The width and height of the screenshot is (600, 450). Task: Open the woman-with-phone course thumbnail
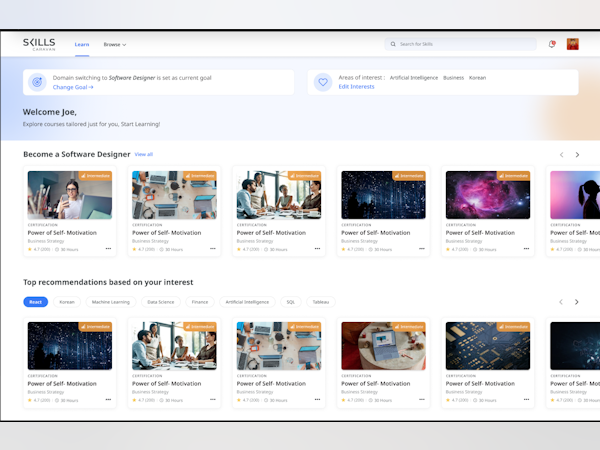click(x=70, y=195)
